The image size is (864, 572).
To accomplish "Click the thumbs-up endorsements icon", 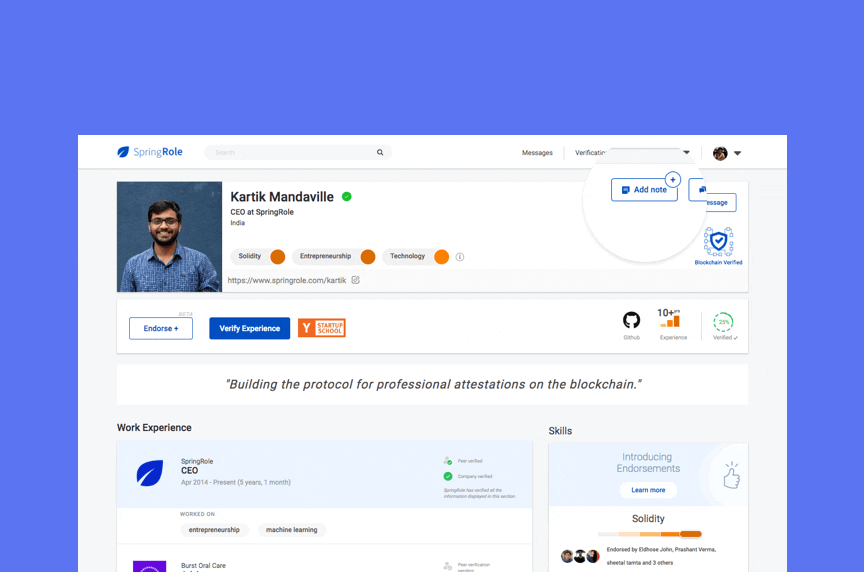I will [732, 475].
